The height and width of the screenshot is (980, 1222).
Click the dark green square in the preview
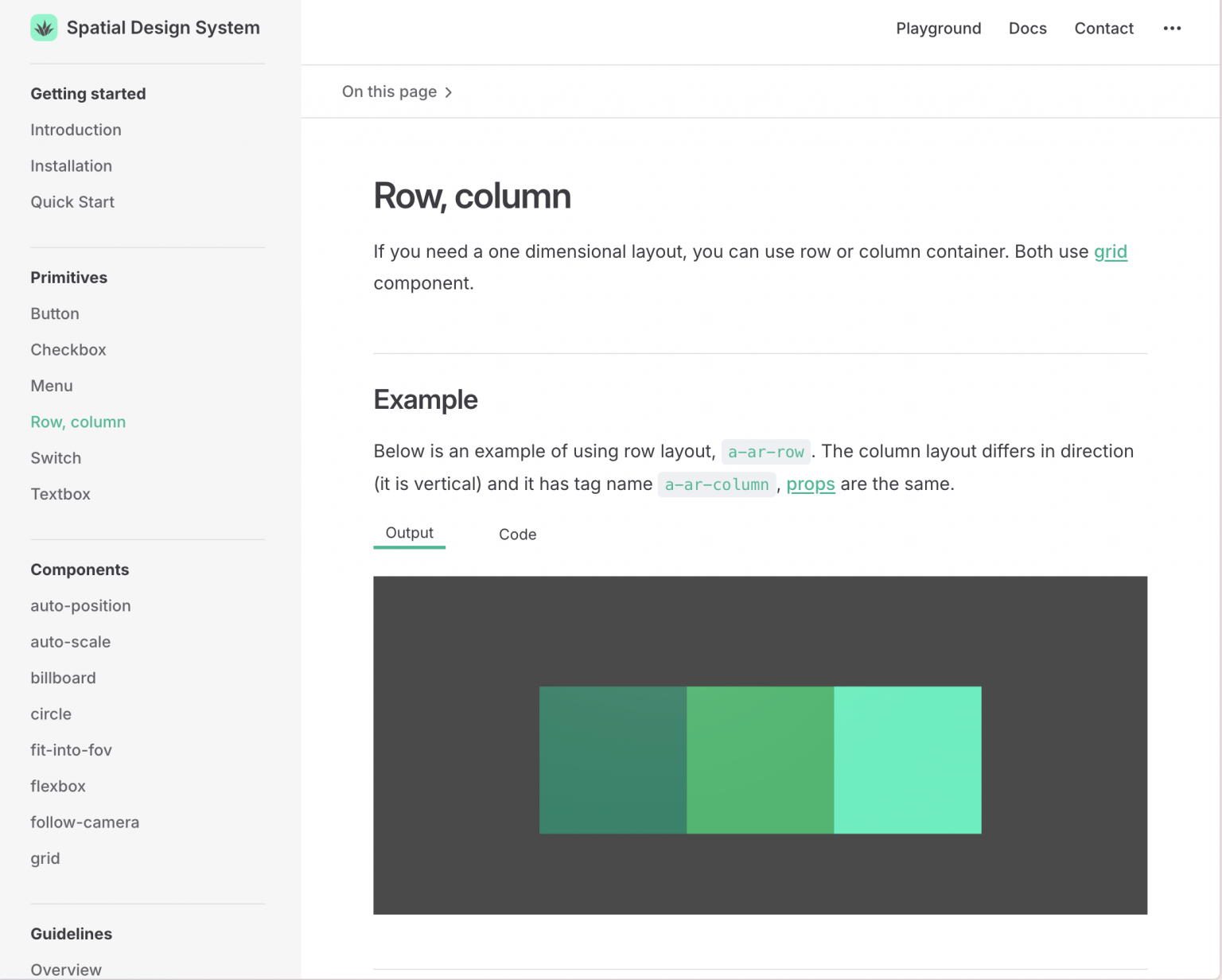tap(613, 760)
